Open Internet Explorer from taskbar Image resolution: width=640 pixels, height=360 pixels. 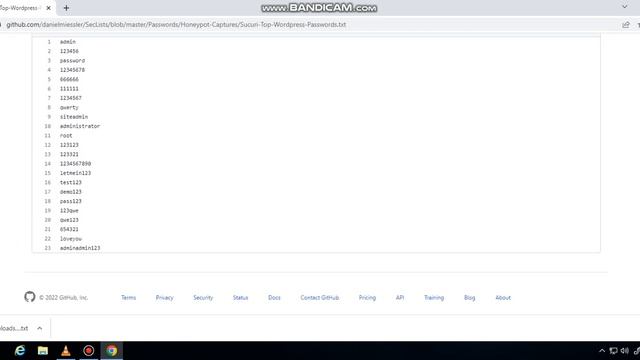[20, 350]
